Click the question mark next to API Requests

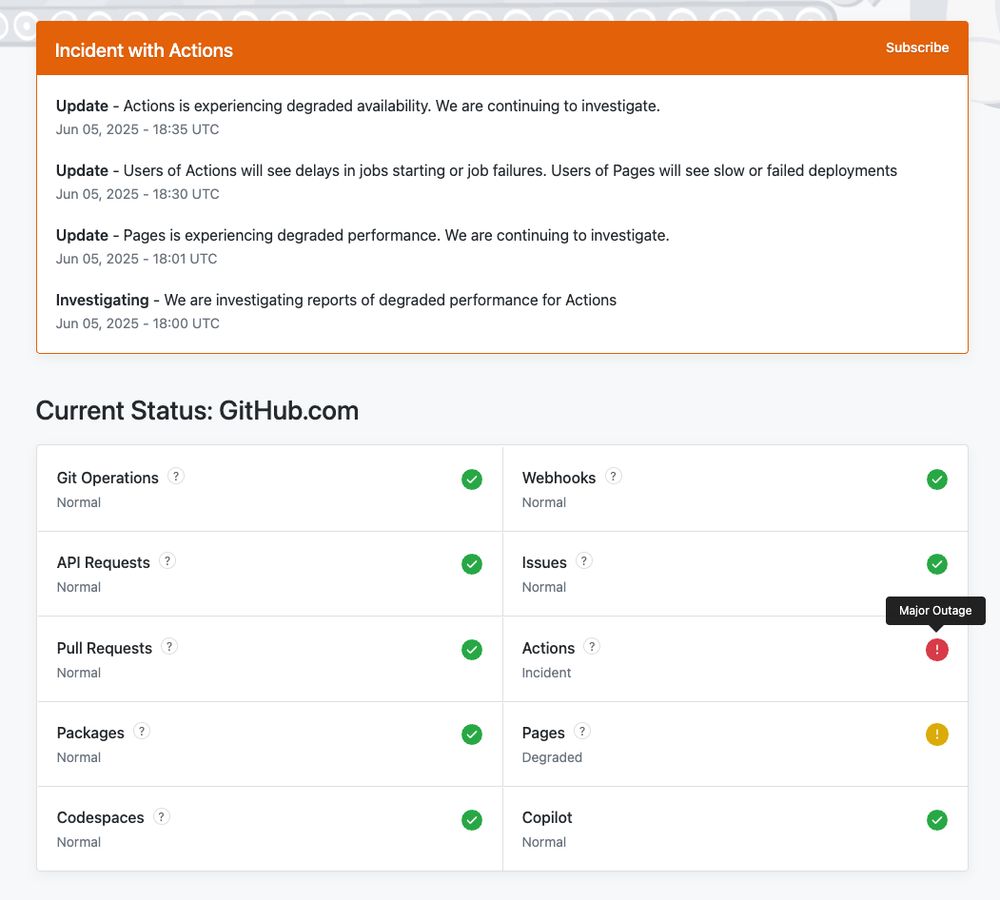(167, 561)
